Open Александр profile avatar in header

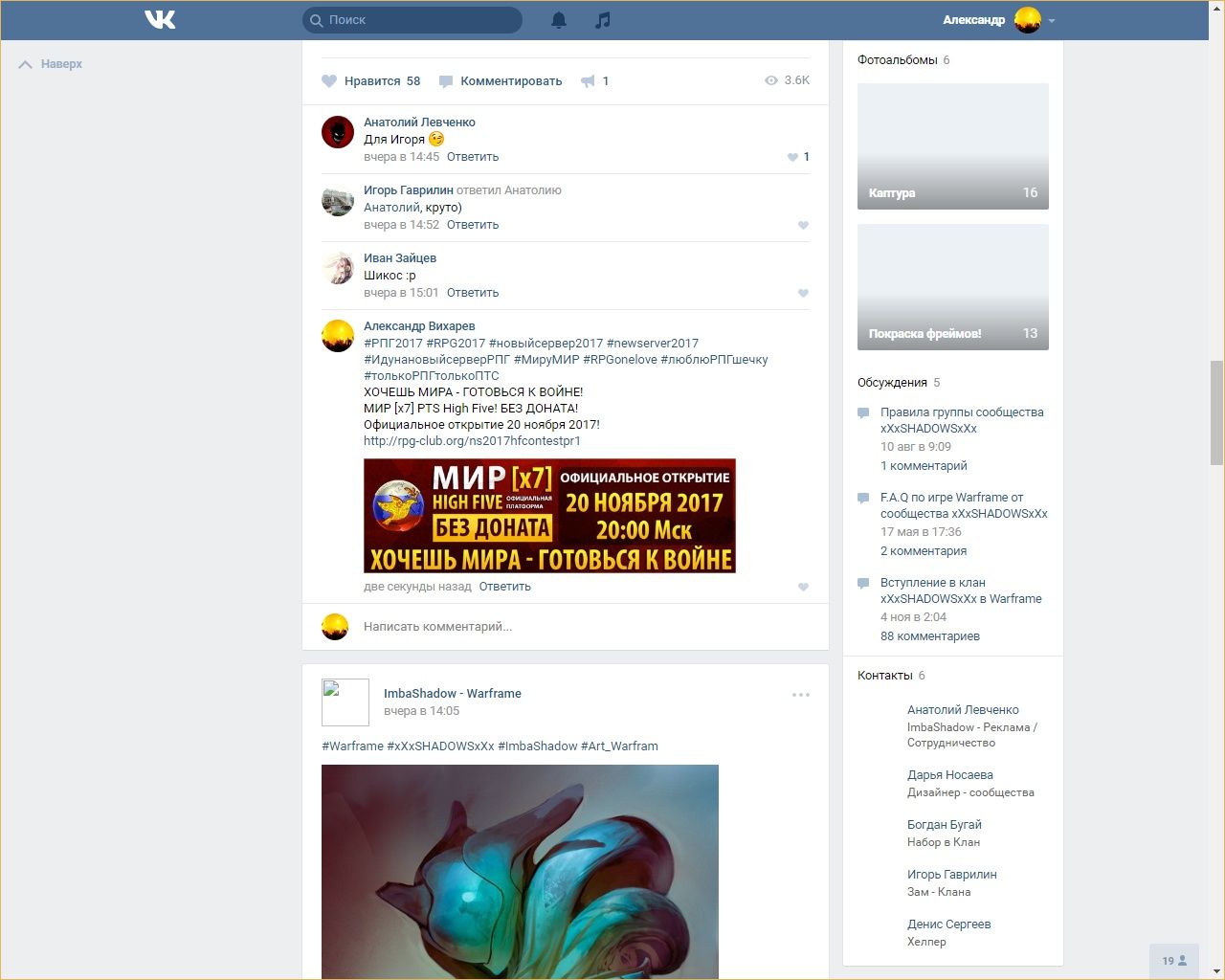[x=1028, y=19]
